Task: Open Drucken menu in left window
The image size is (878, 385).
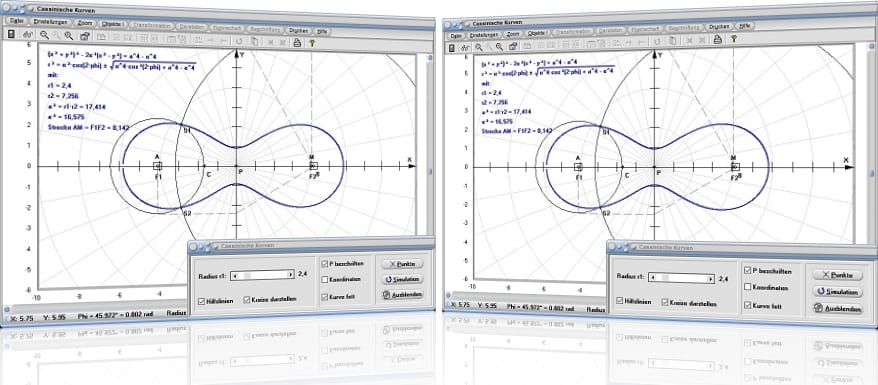Action: click(x=298, y=30)
